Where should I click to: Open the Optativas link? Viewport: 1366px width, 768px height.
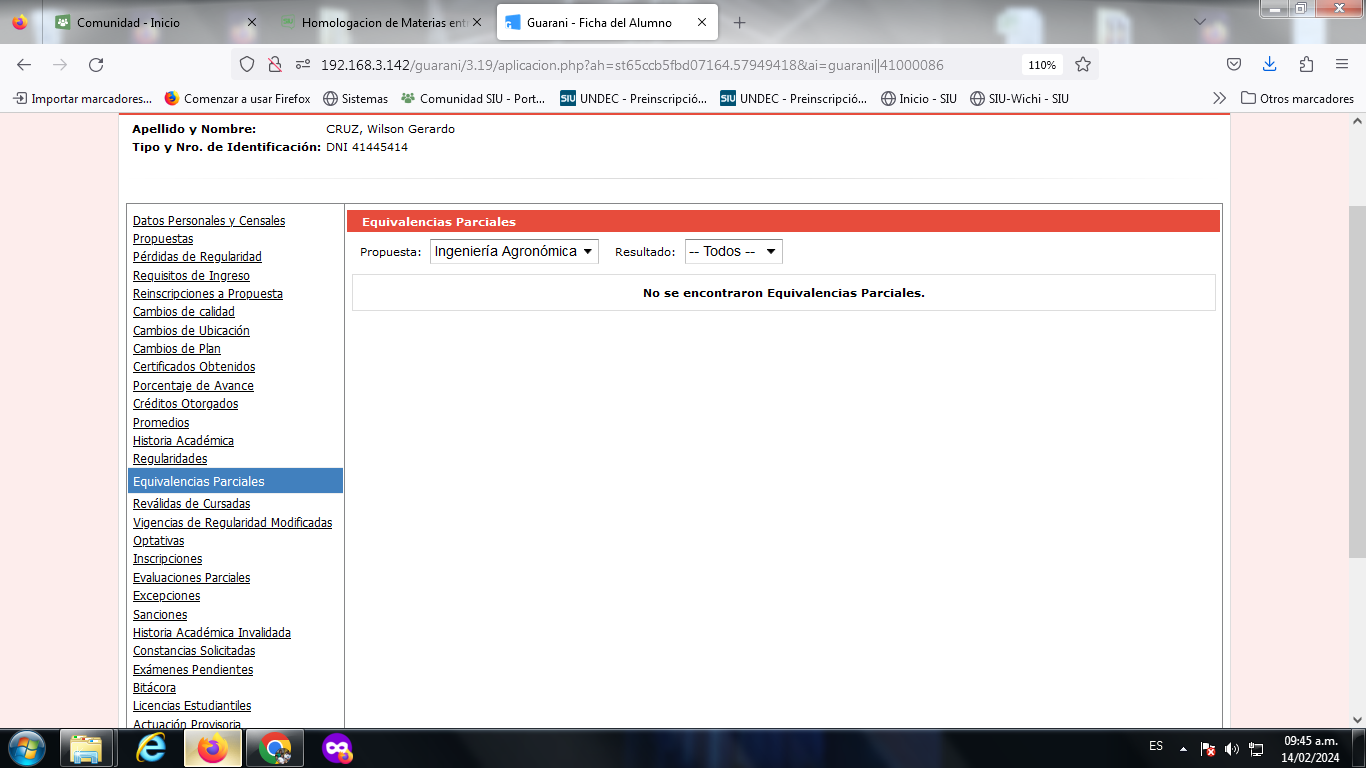[x=159, y=540]
